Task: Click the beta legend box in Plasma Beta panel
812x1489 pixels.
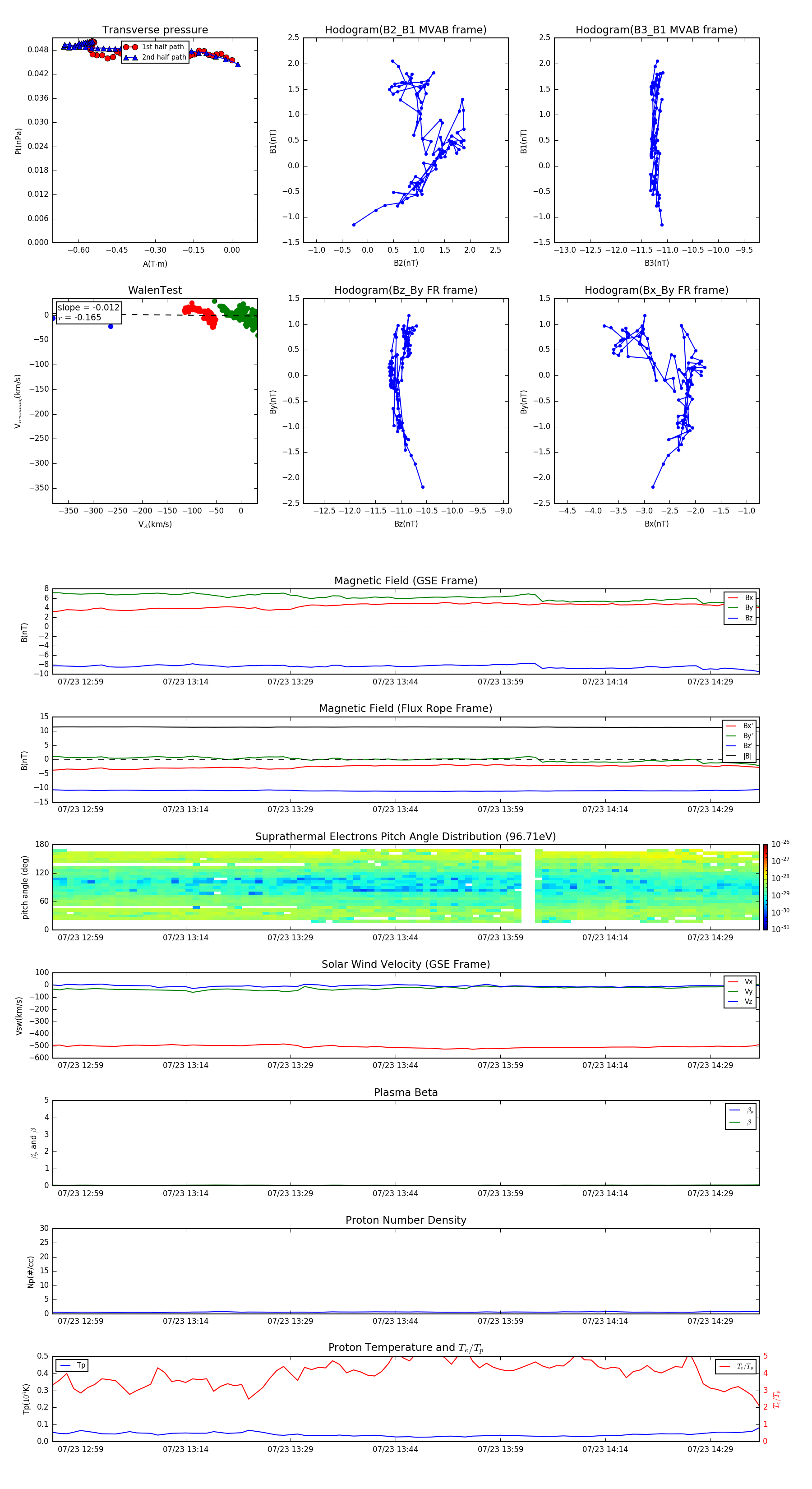Action: click(x=741, y=1116)
